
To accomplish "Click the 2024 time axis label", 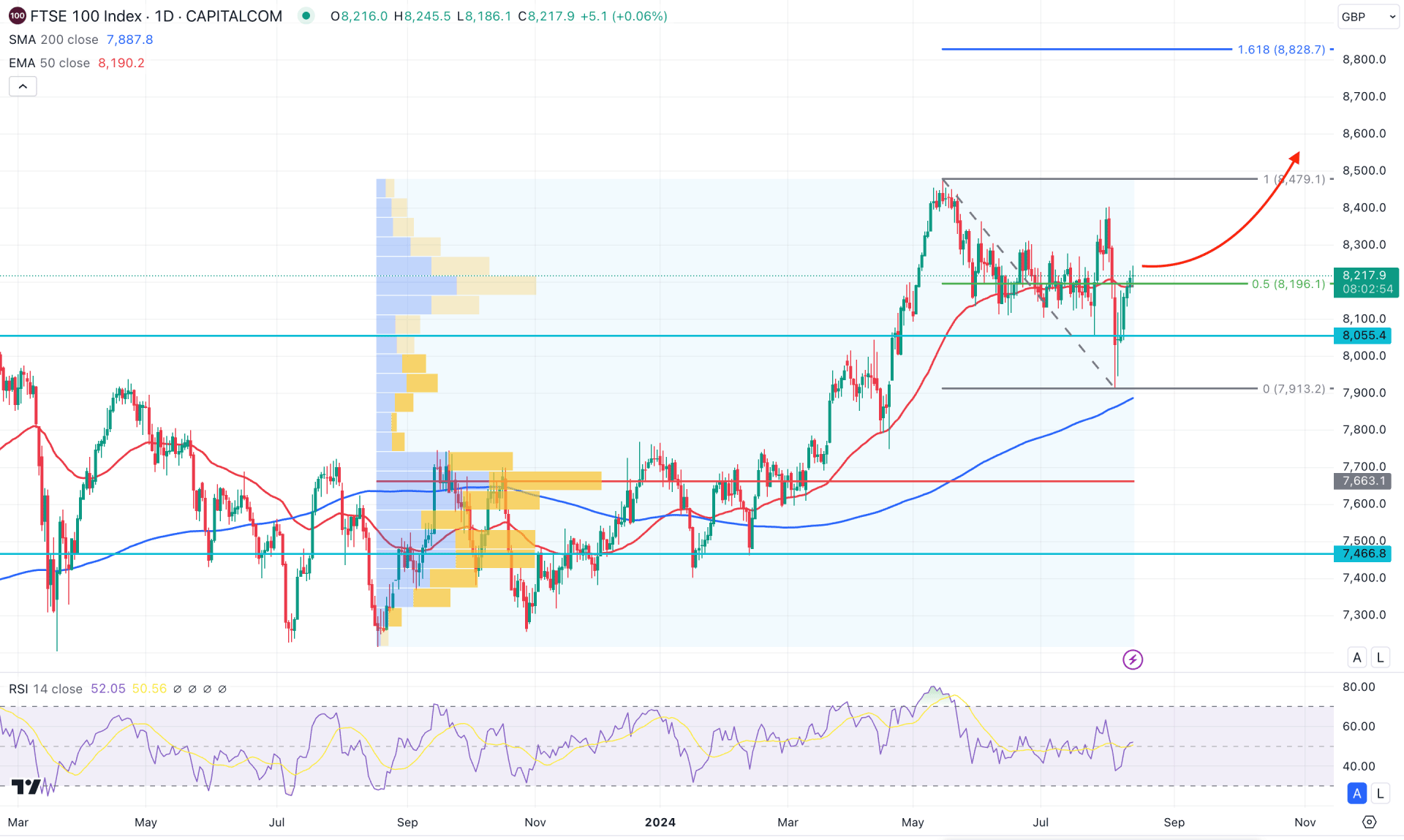I will (660, 822).
